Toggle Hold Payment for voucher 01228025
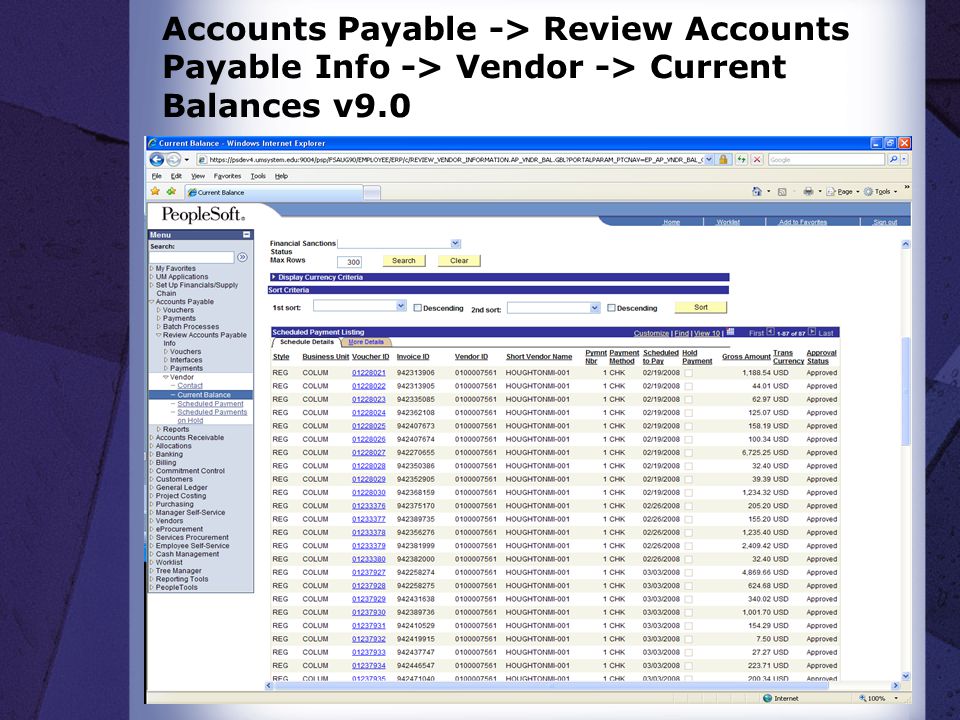 coord(689,426)
